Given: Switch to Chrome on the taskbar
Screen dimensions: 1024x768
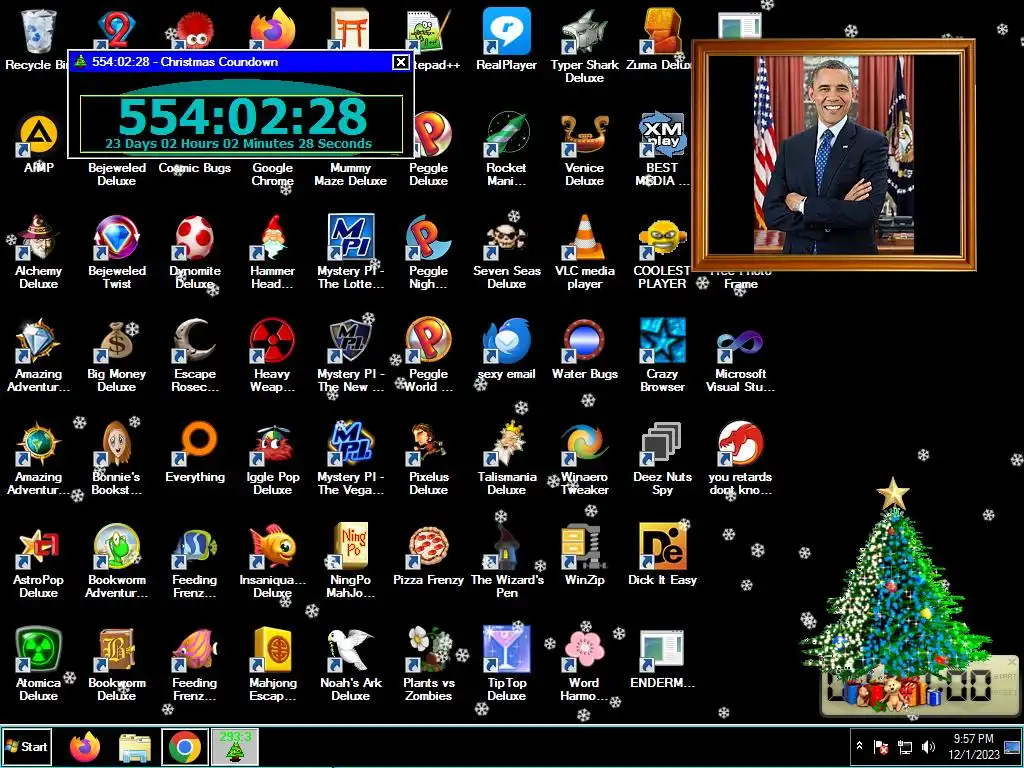Looking at the screenshot, I should point(185,747).
